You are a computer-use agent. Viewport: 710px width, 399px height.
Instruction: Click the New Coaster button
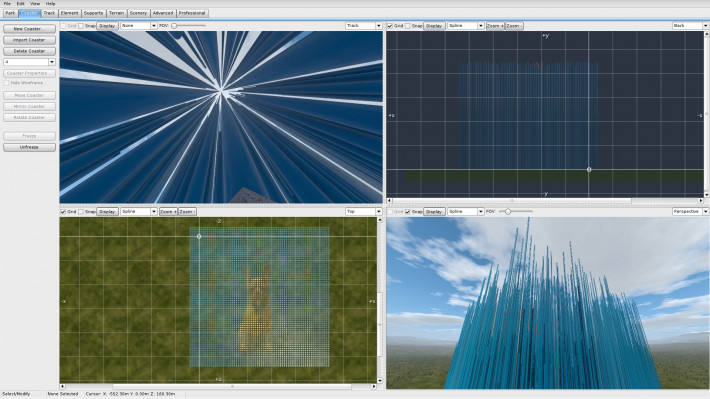[x=29, y=29]
